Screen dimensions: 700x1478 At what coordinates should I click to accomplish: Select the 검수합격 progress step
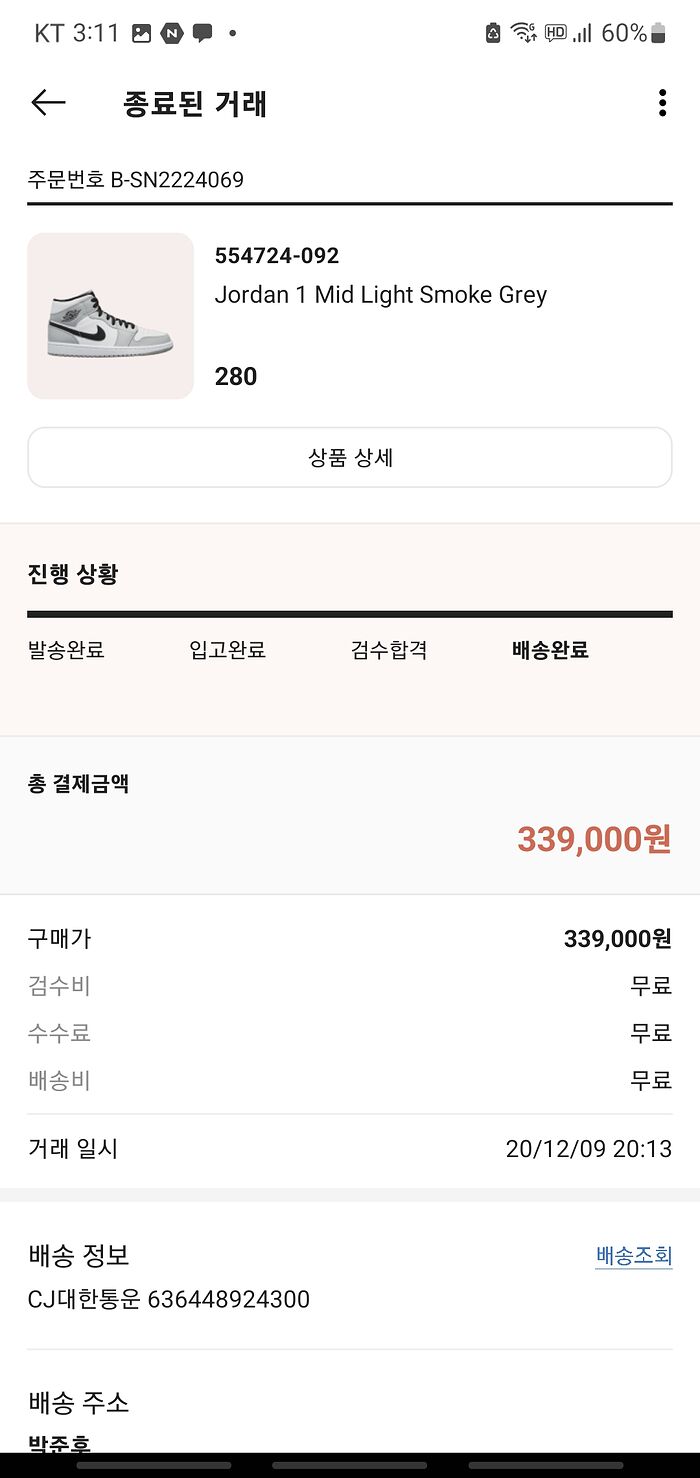[x=389, y=650]
